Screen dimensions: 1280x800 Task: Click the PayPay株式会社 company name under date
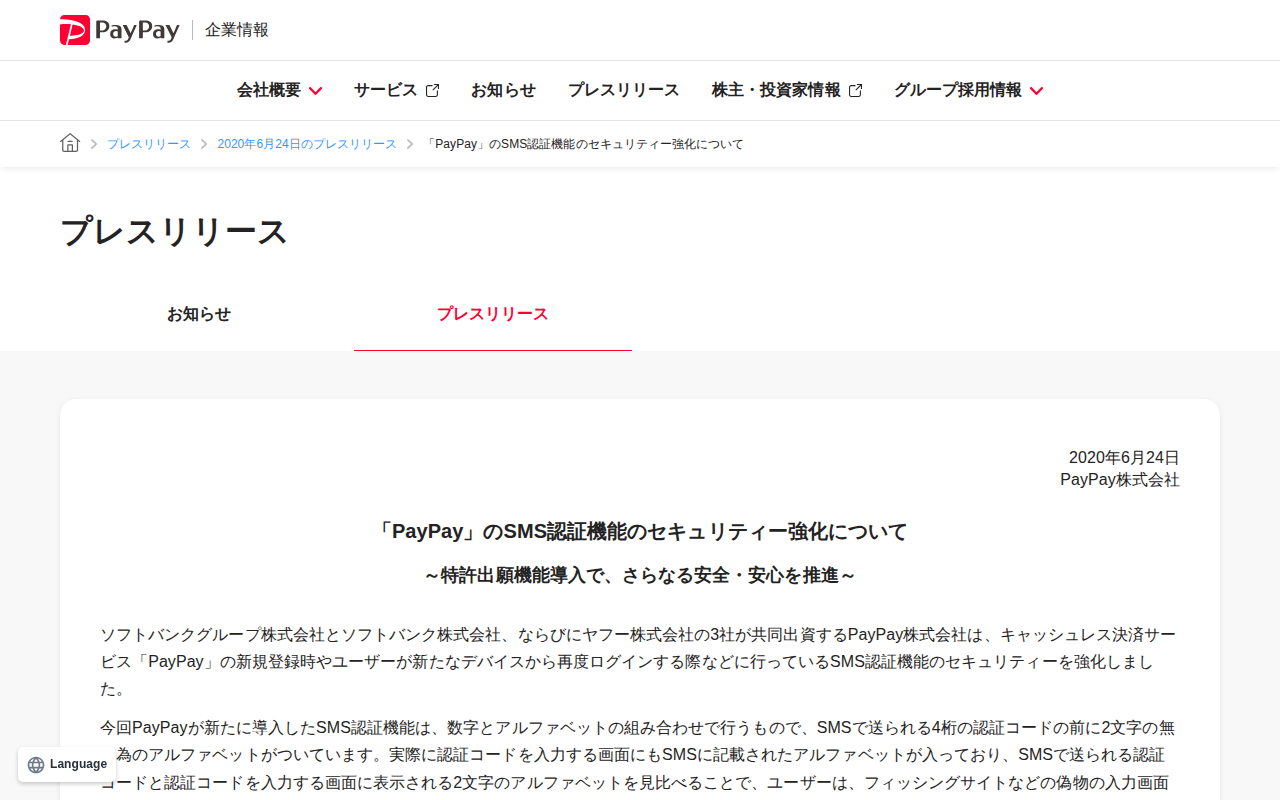click(1120, 480)
